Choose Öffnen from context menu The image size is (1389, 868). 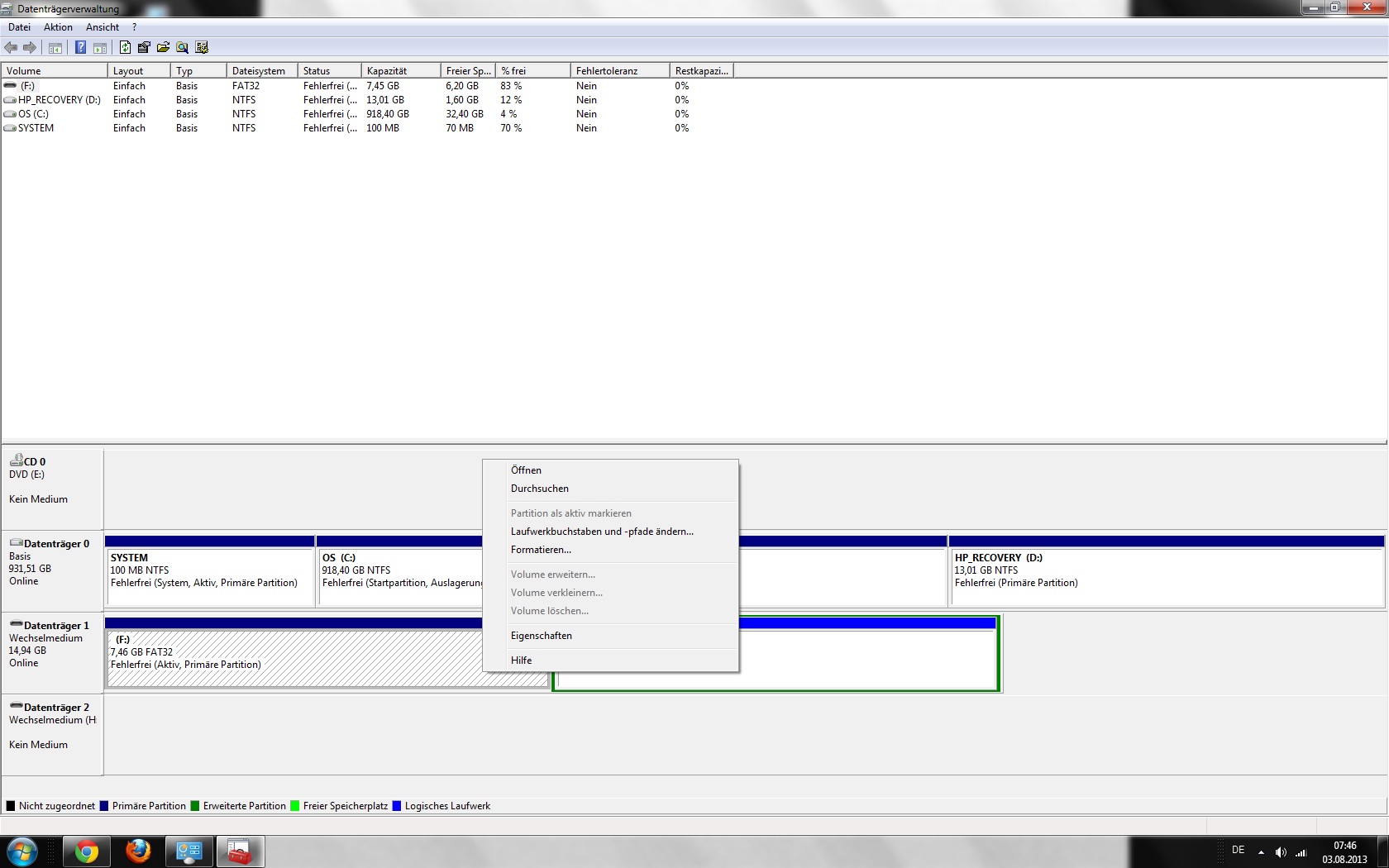click(x=610, y=470)
